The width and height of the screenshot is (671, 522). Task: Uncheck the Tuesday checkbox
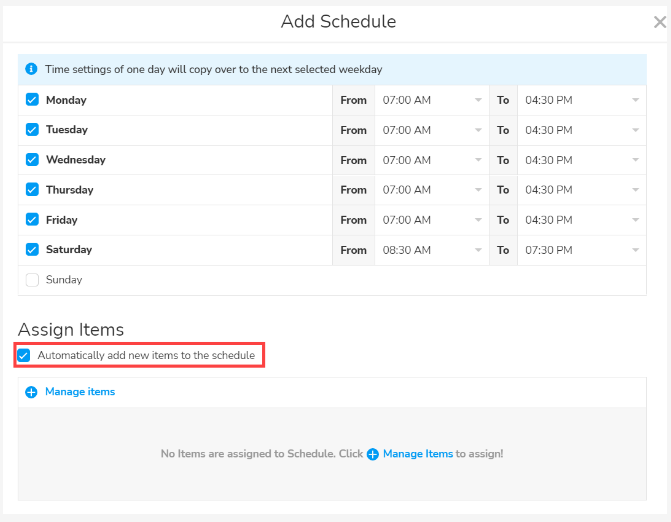click(x=32, y=130)
